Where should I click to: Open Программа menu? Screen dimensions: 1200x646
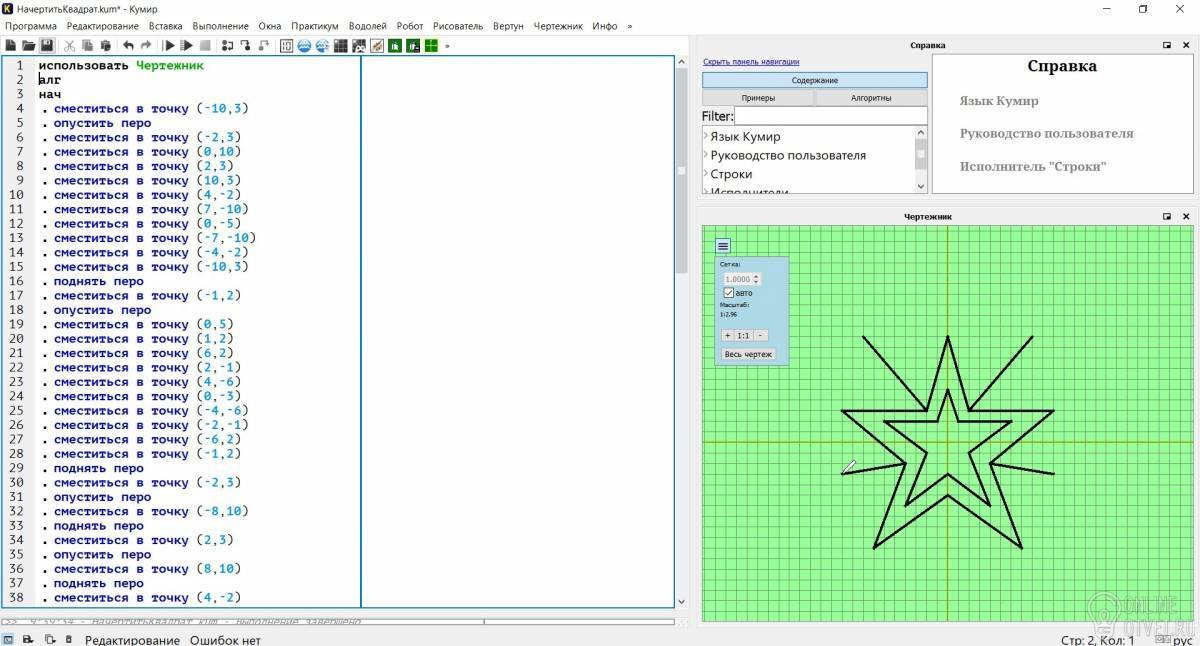click(x=31, y=26)
